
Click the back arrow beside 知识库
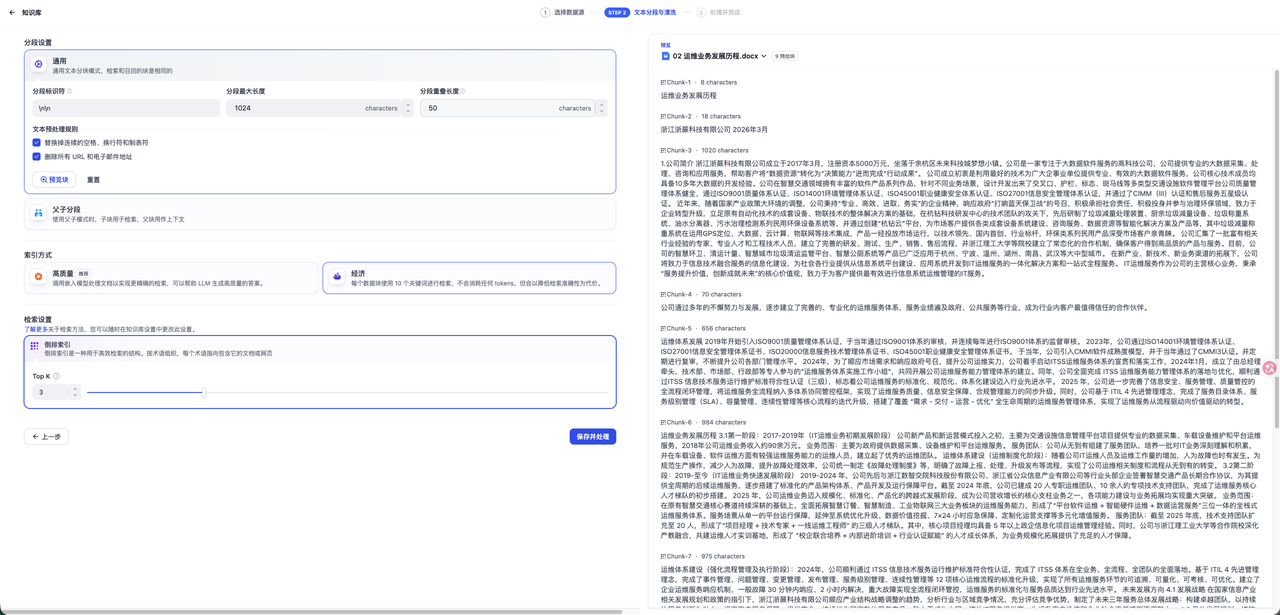pyautogui.click(x=12, y=13)
